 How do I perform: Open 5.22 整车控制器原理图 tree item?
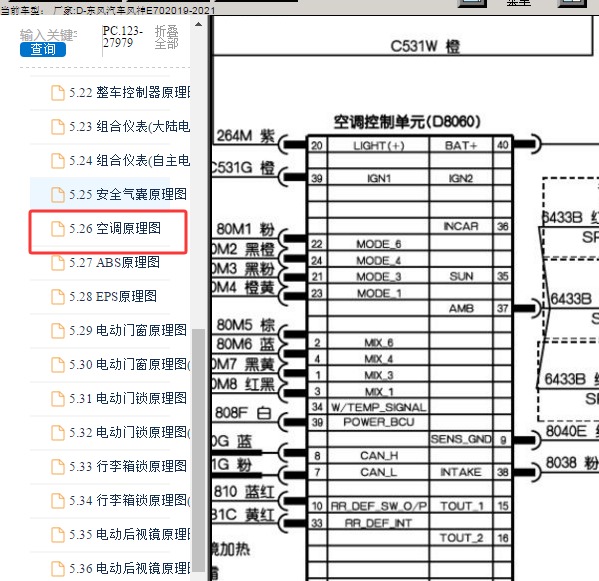coord(130,92)
